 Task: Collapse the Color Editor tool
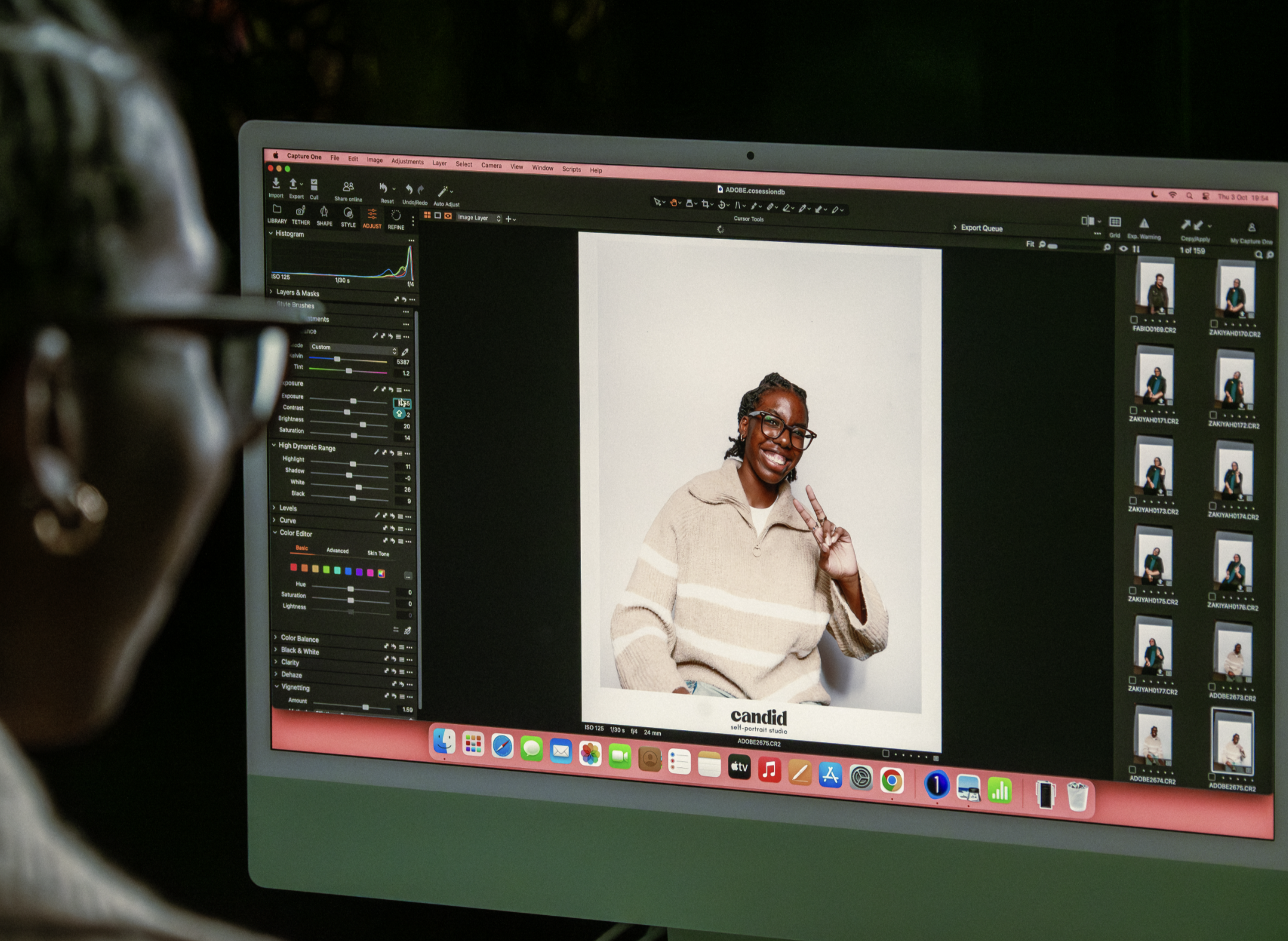point(275,532)
